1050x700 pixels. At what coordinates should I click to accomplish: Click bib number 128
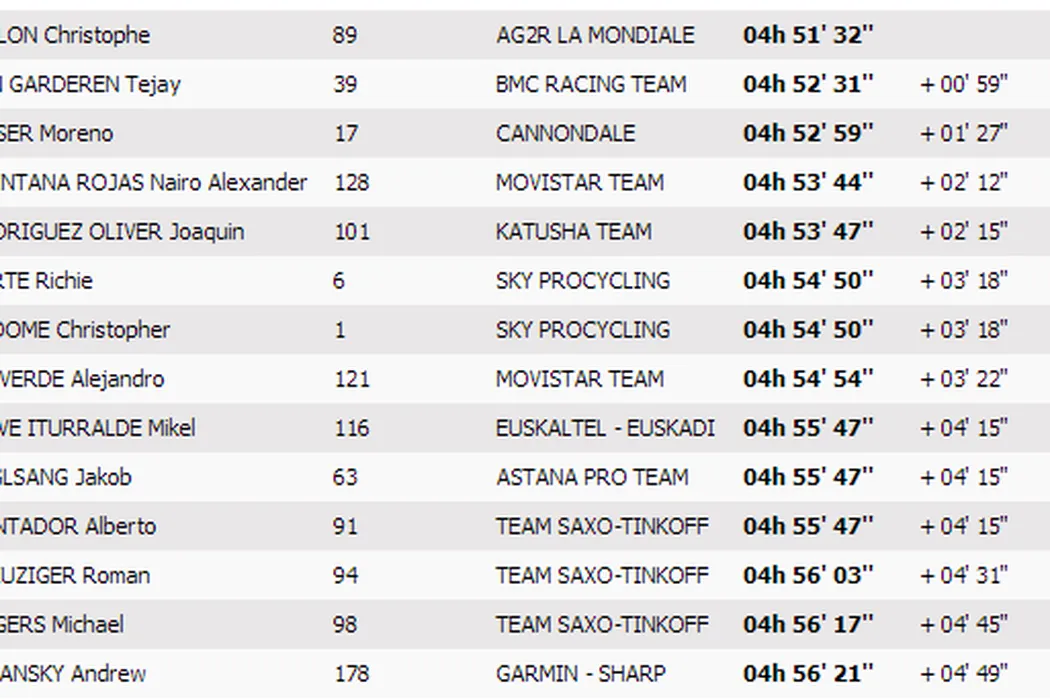point(351,182)
